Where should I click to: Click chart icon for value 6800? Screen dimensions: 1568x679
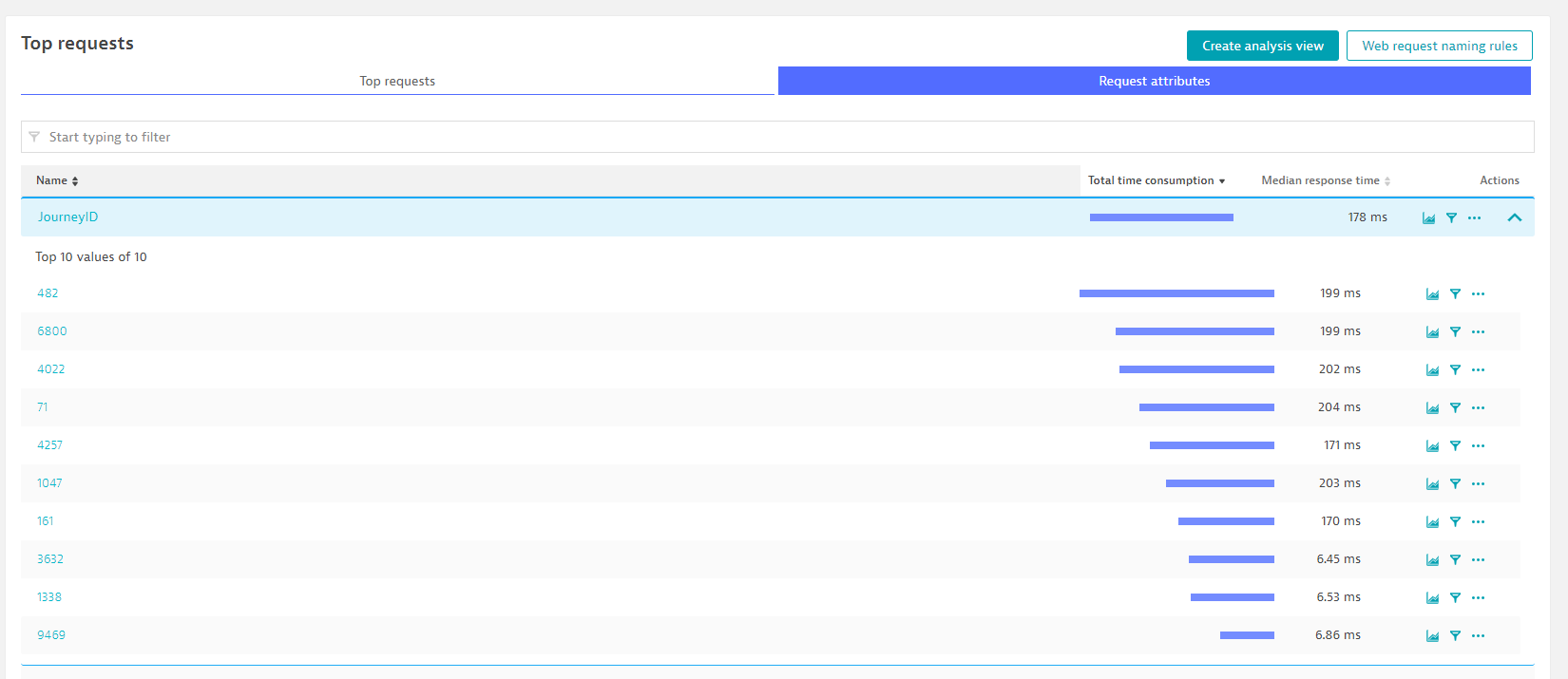point(1432,332)
